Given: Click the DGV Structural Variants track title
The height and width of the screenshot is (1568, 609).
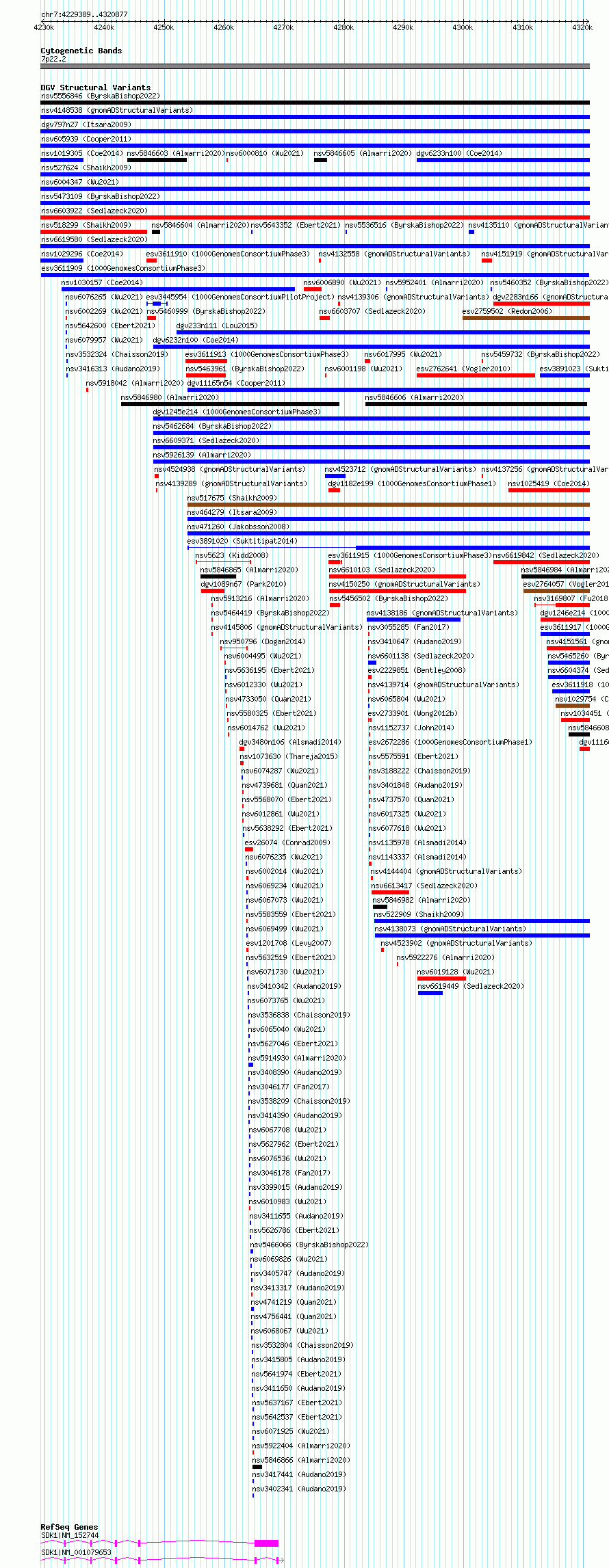Looking at the screenshot, I should click(x=96, y=88).
